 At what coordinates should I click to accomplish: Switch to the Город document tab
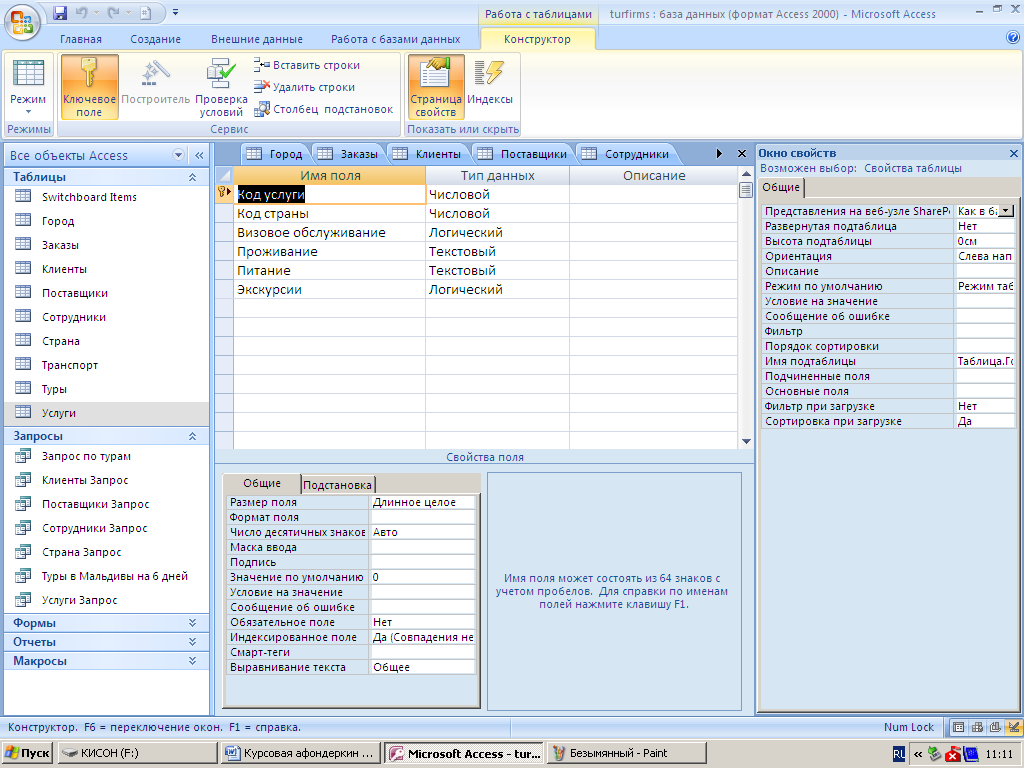click(275, 154)
